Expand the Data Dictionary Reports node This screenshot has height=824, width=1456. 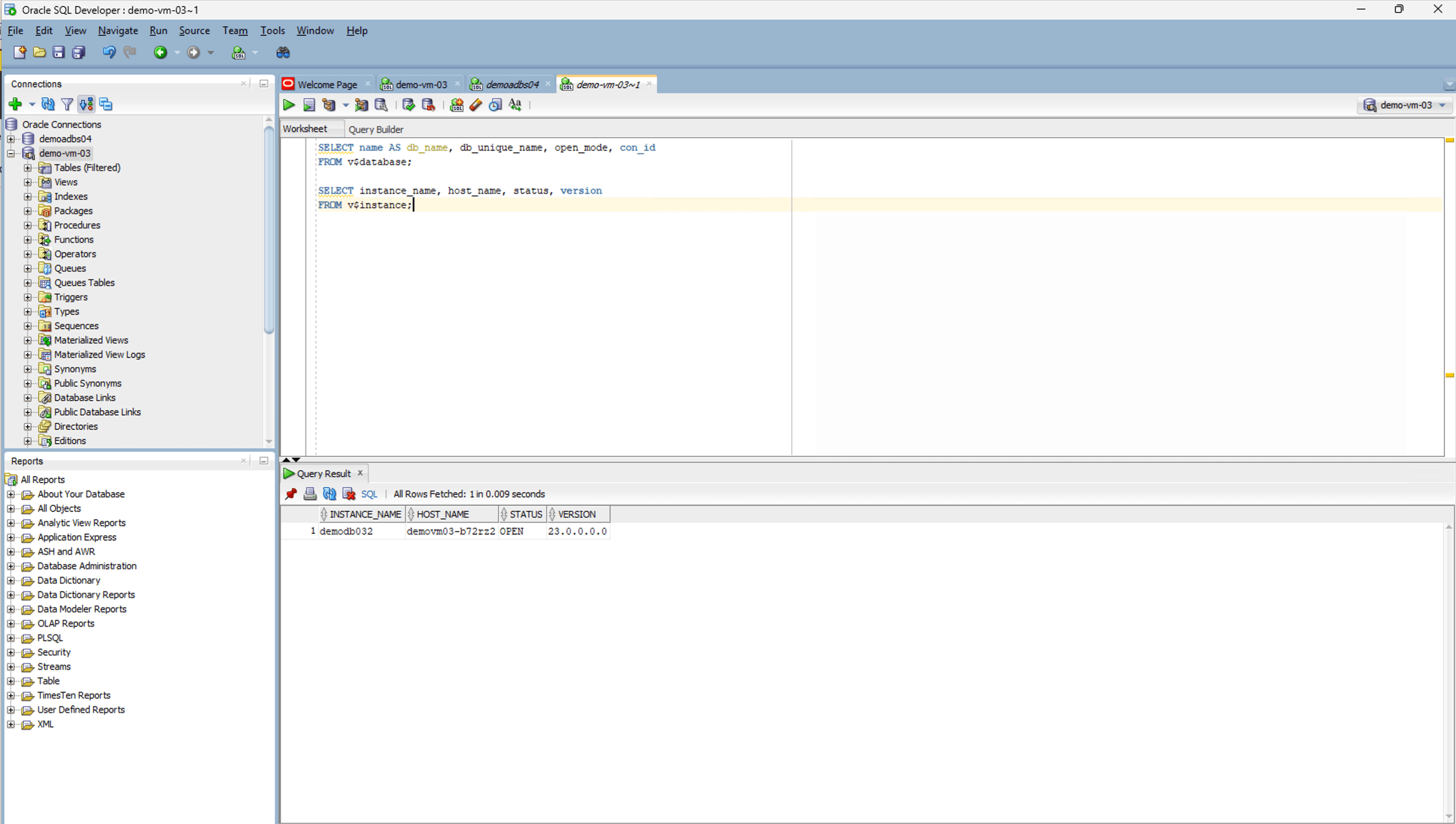[11, 594]
